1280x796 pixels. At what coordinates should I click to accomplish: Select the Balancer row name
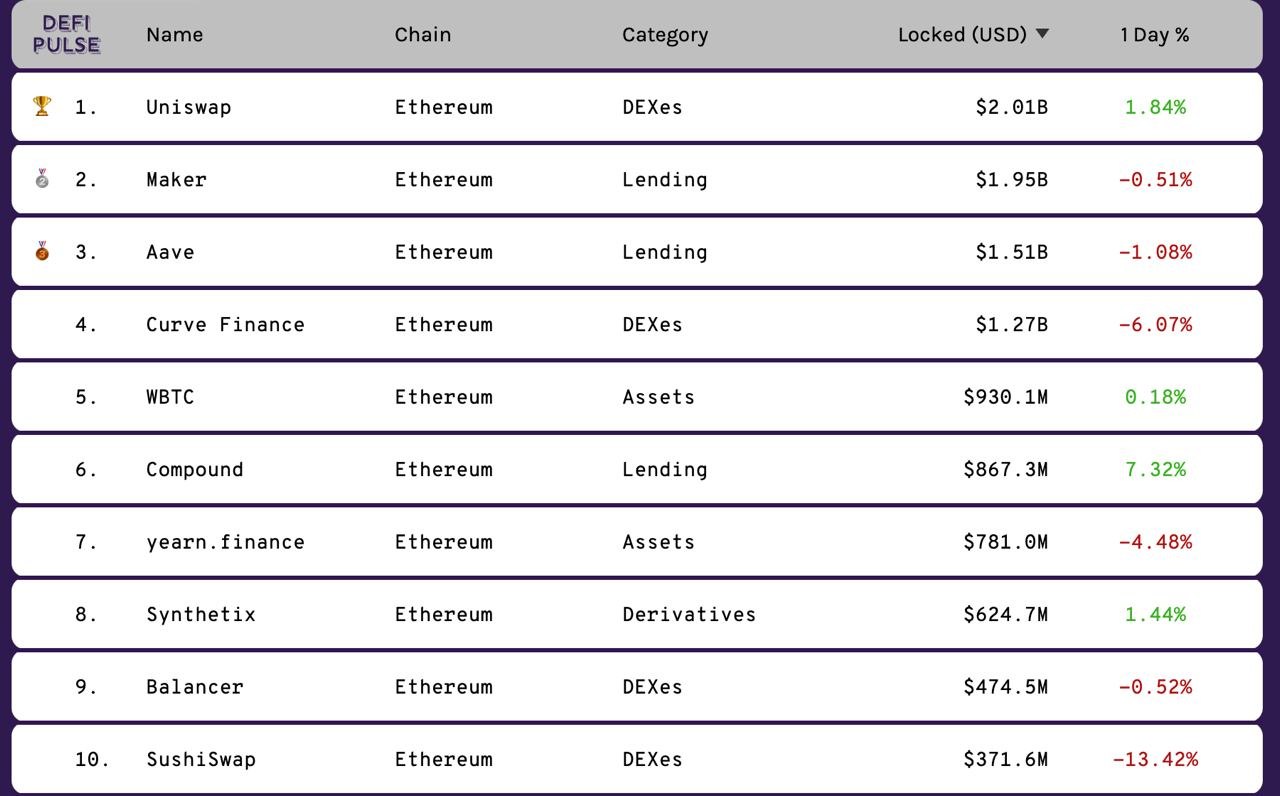pyautogui.click(x=194, y=687)
